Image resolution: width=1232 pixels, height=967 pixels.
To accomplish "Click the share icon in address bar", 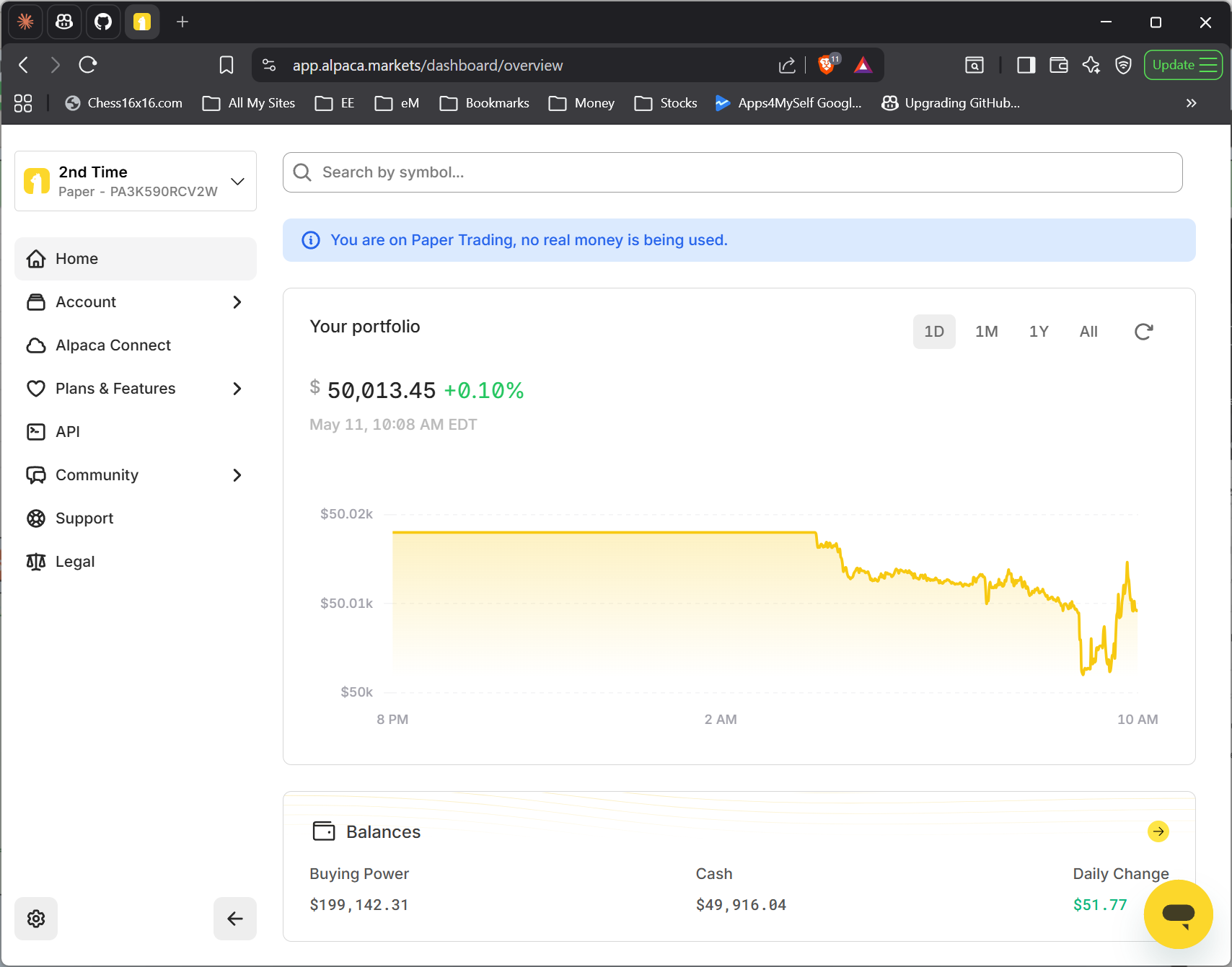I will tap(787, 66).
